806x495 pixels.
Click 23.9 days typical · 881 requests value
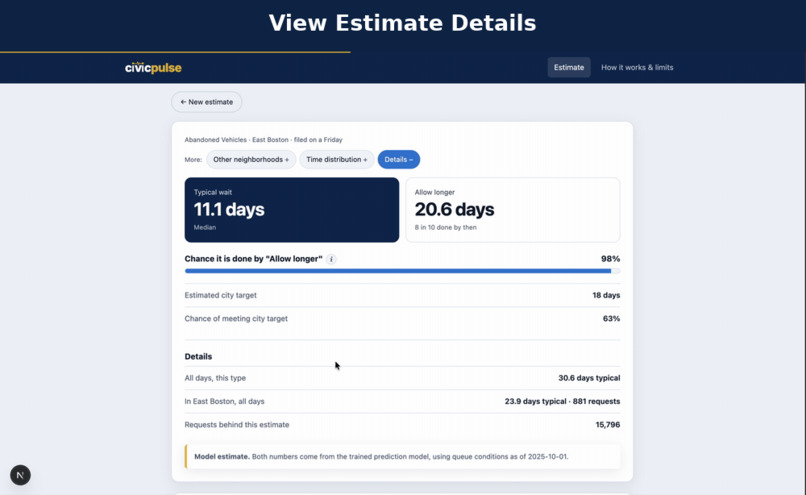[x=562, y=401]
